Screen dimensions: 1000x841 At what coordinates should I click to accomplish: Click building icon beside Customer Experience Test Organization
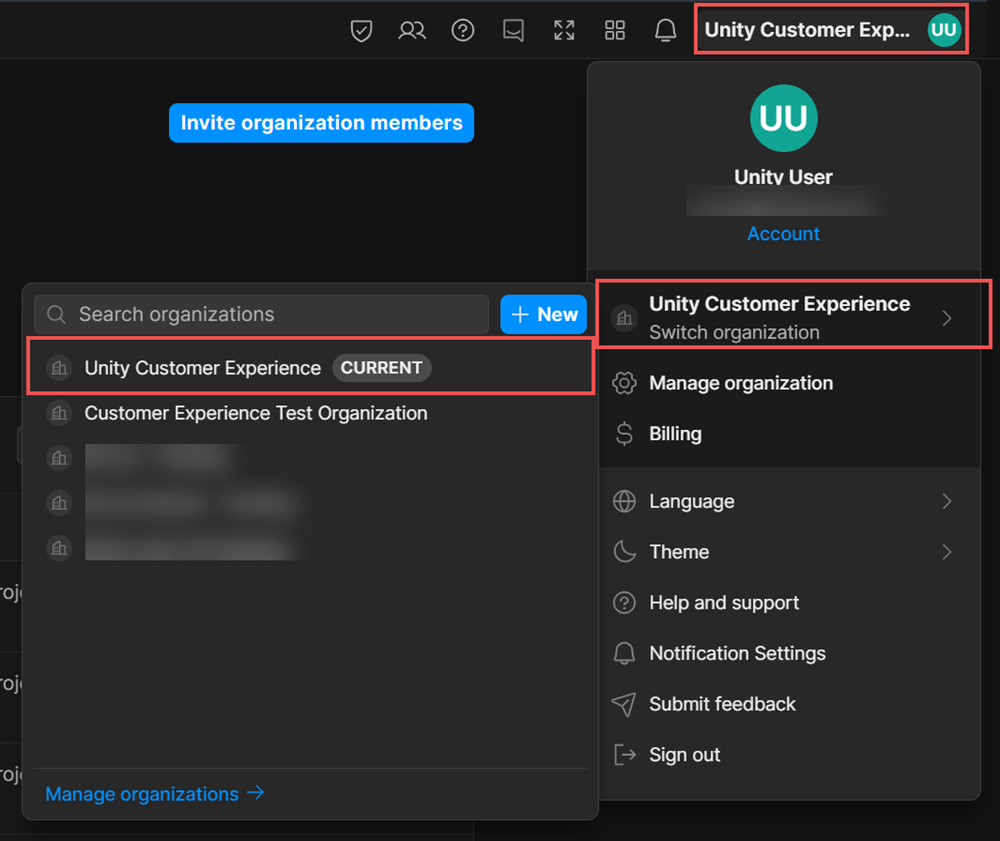pyautogui.click(x=59, y=413)
